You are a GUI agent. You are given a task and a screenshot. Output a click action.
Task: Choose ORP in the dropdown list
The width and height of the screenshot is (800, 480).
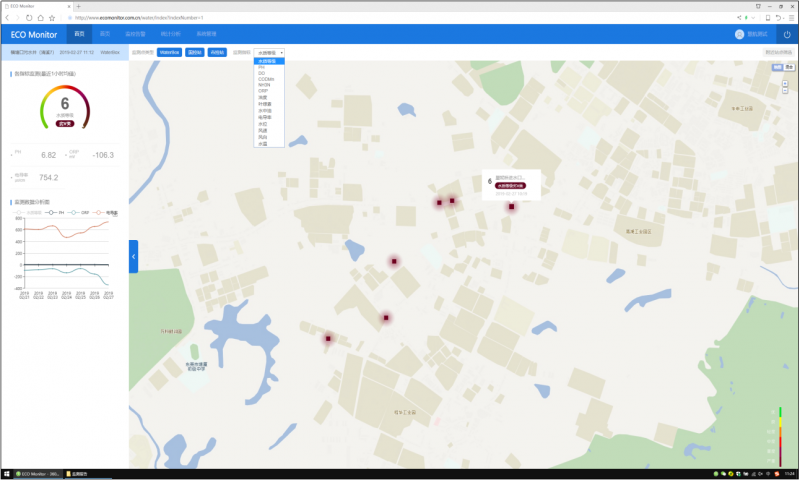(x=269, y=91)
